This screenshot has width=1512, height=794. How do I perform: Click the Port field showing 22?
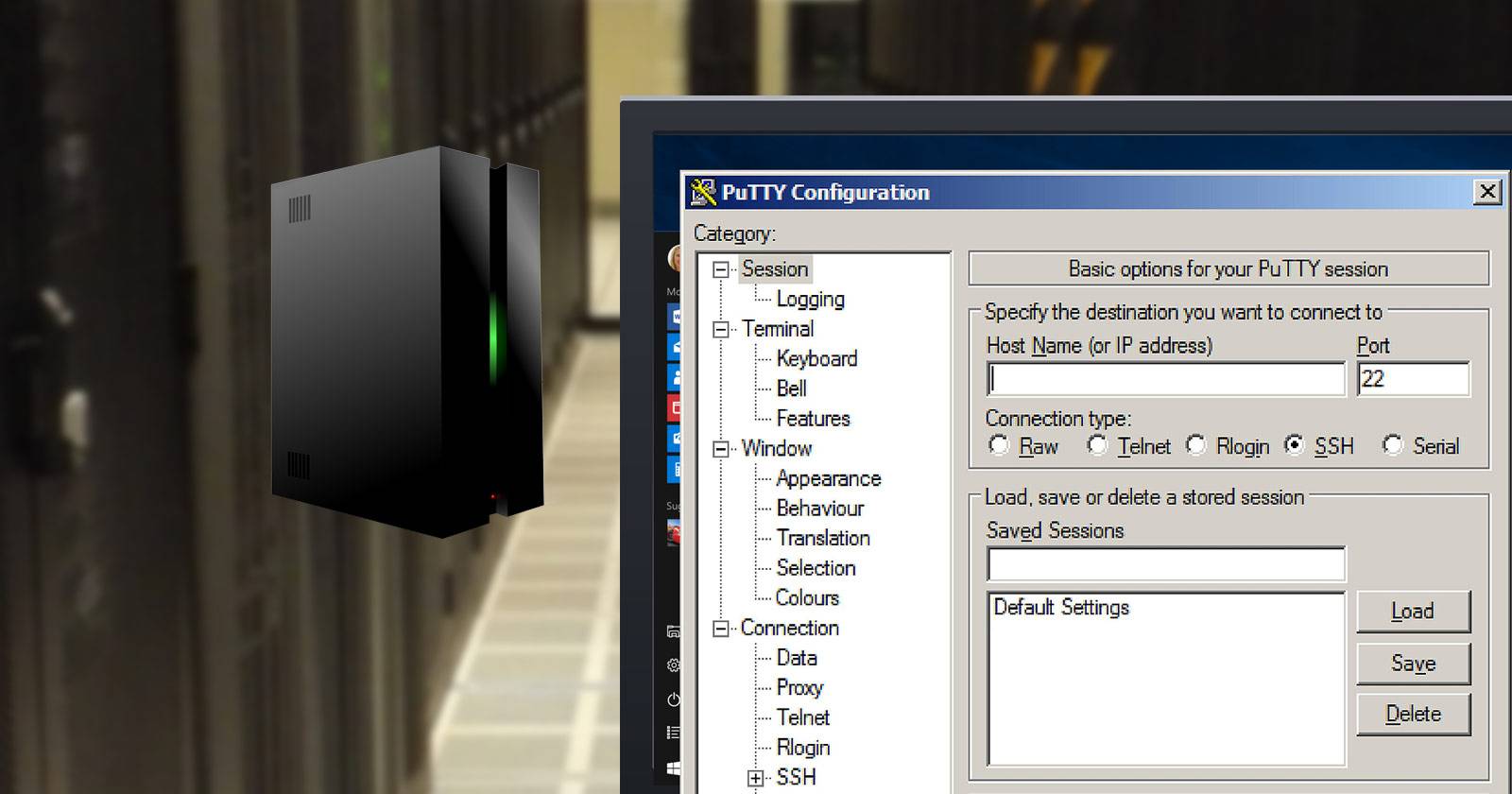1413,379
